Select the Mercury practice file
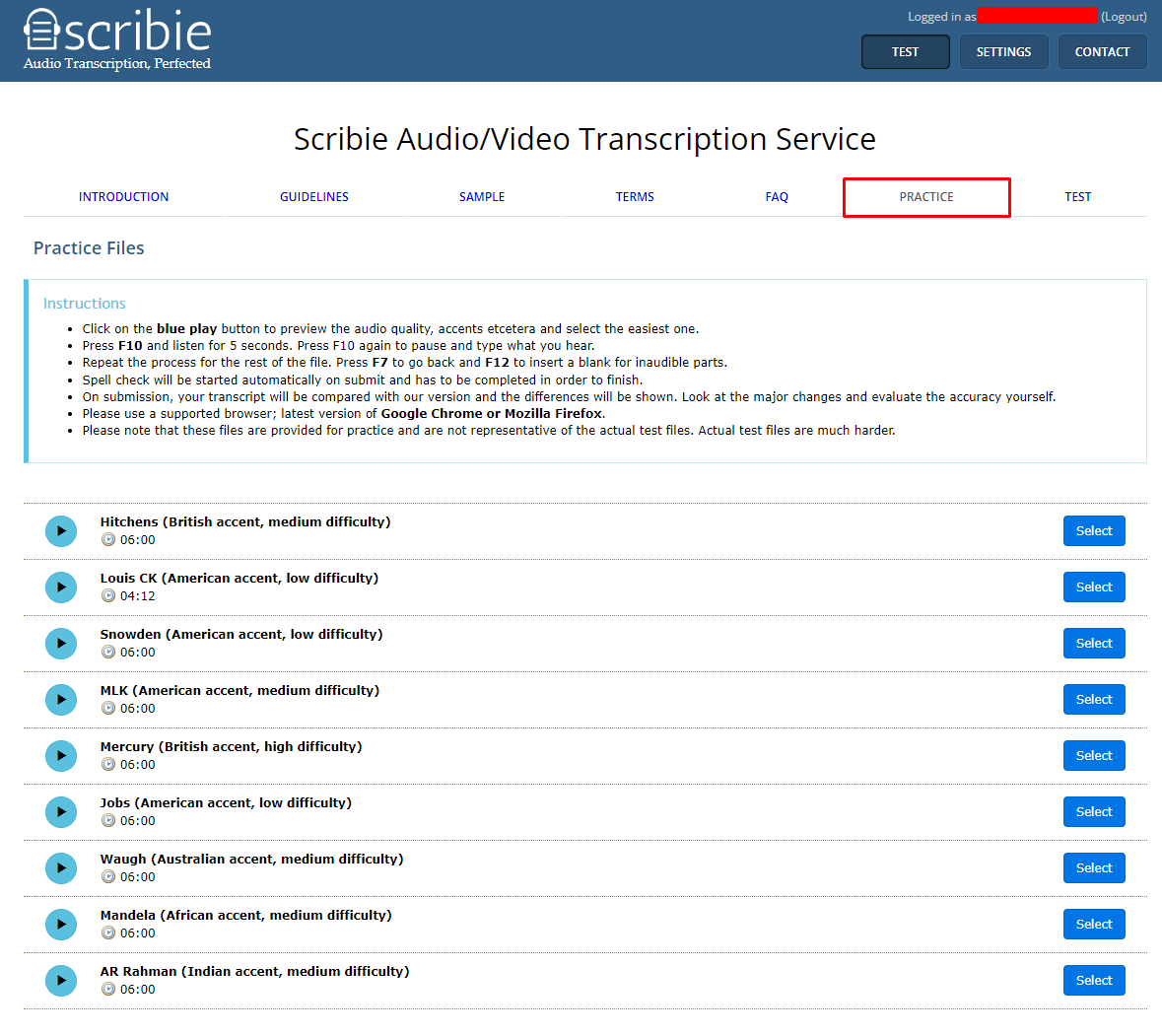Image resolution: width=1162 pixels, height=1036 pixels. click(1094, 757)
